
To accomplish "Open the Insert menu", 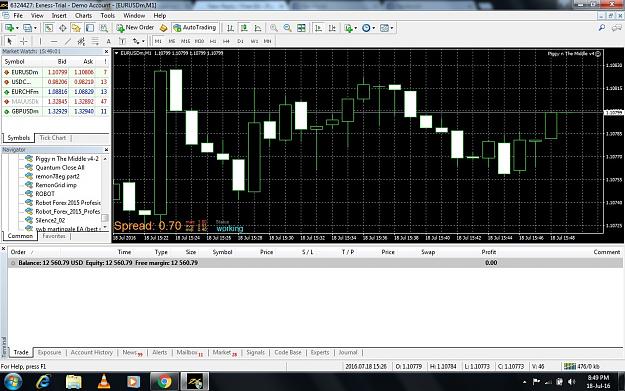I will [59, 16].
